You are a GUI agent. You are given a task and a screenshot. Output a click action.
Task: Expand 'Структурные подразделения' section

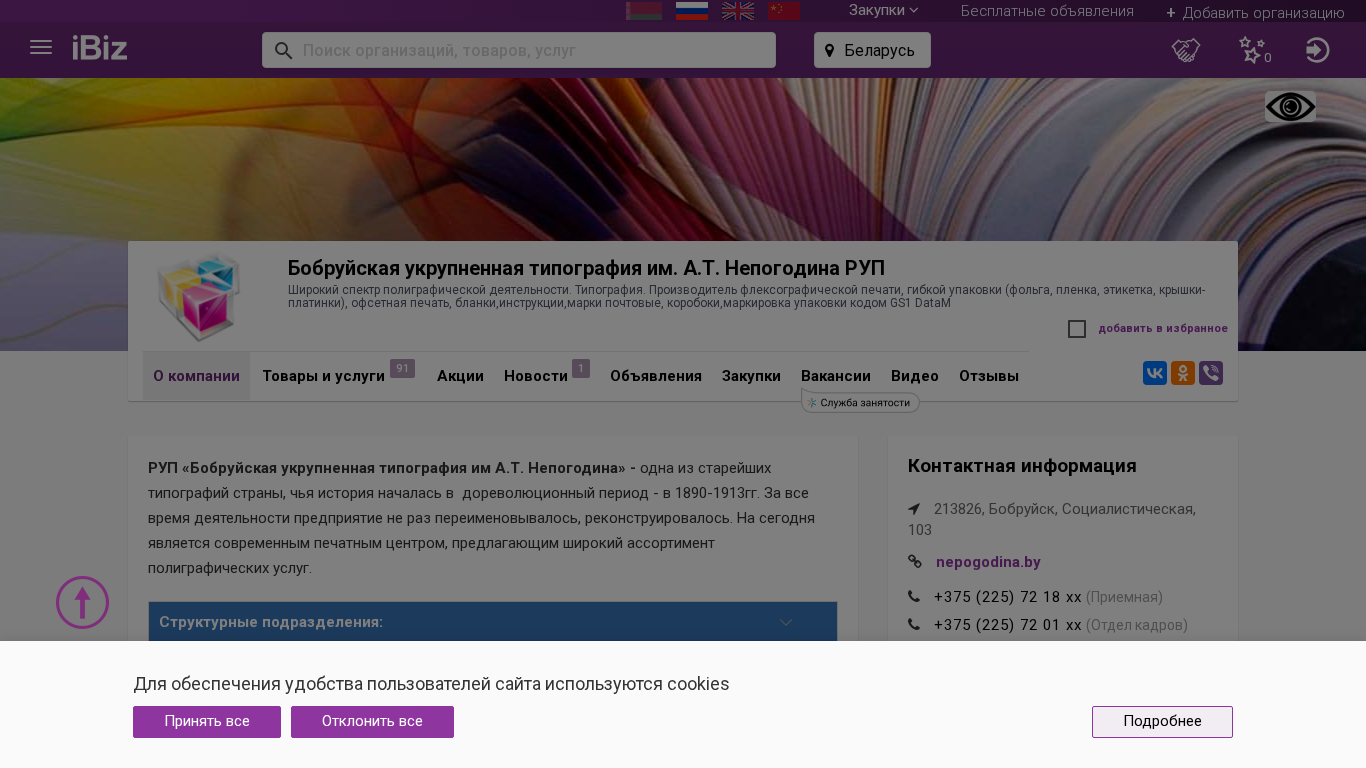493,622
